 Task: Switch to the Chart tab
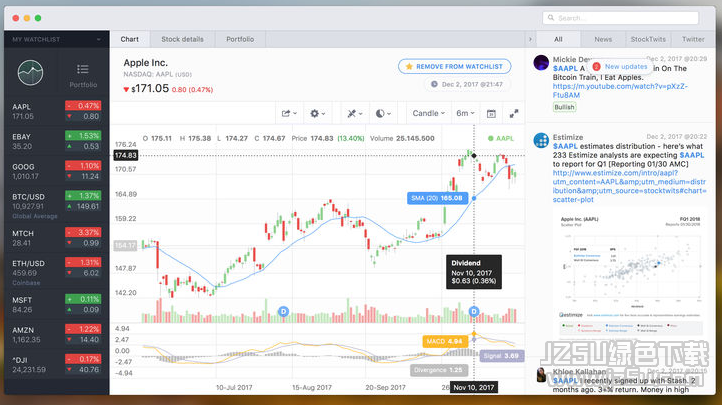129,40
